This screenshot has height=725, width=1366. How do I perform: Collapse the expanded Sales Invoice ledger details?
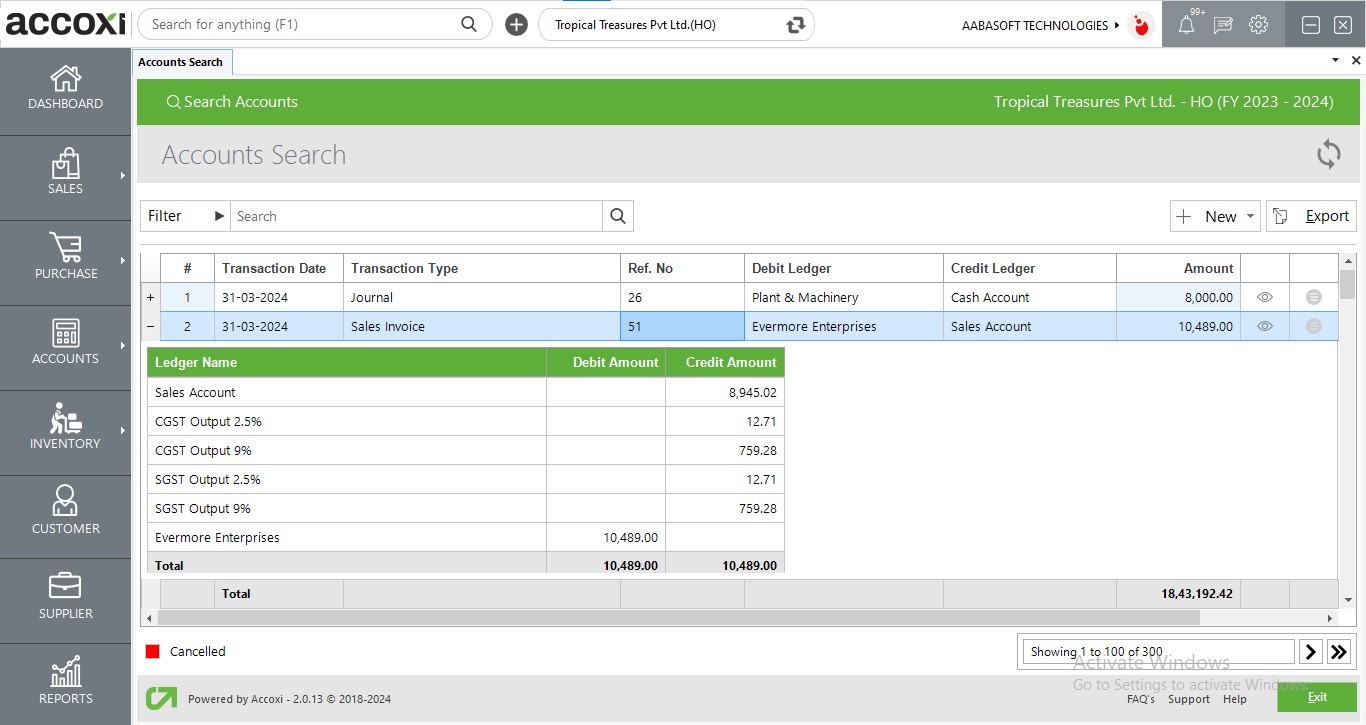150,326
